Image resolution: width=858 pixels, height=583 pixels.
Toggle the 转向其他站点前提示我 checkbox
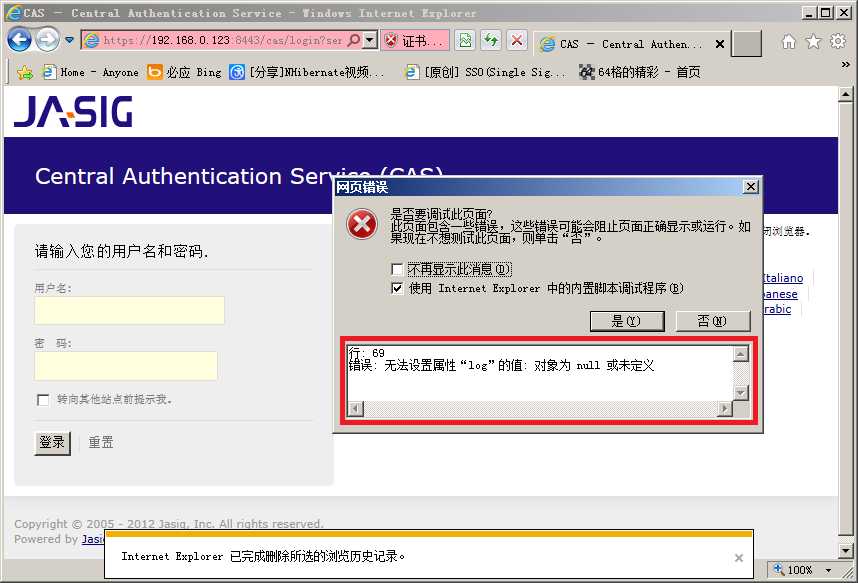point(43,400)
